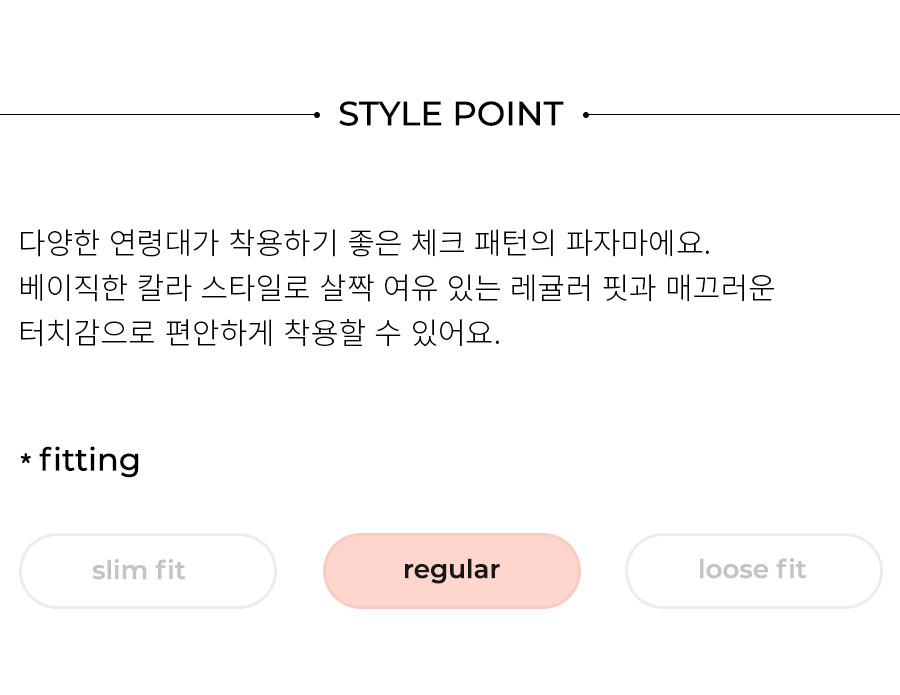Click the word 파자마에요 in the description

coord(638,243)
